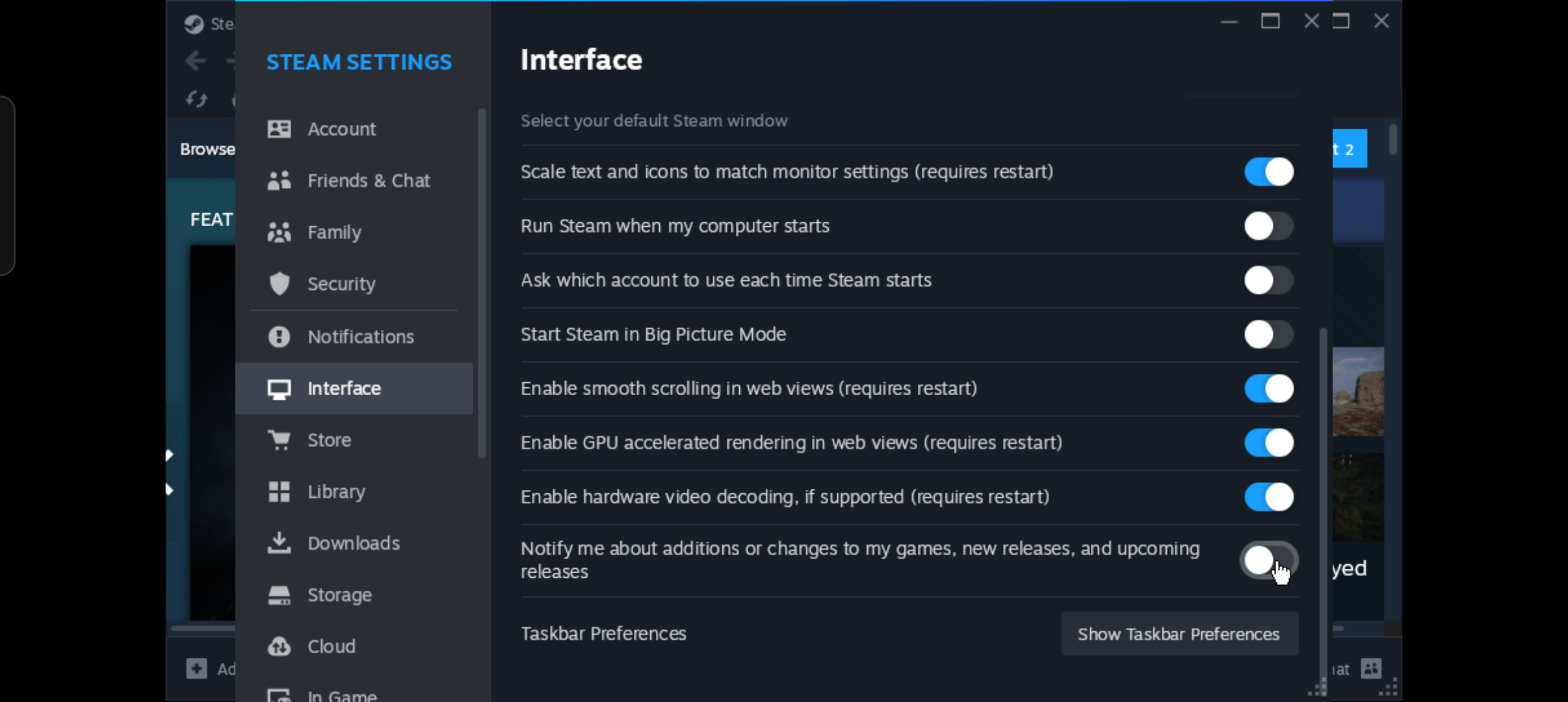Enable Run Steam when computer starts
Viewport: 1568px width, 702px height.
pyautogui.click(x=1268, y=226)
